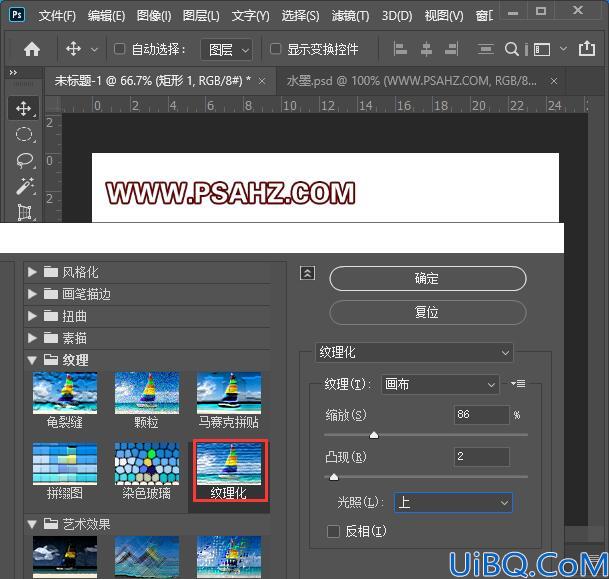Click the share export icon
609x579 pixels.
[586, 49]
